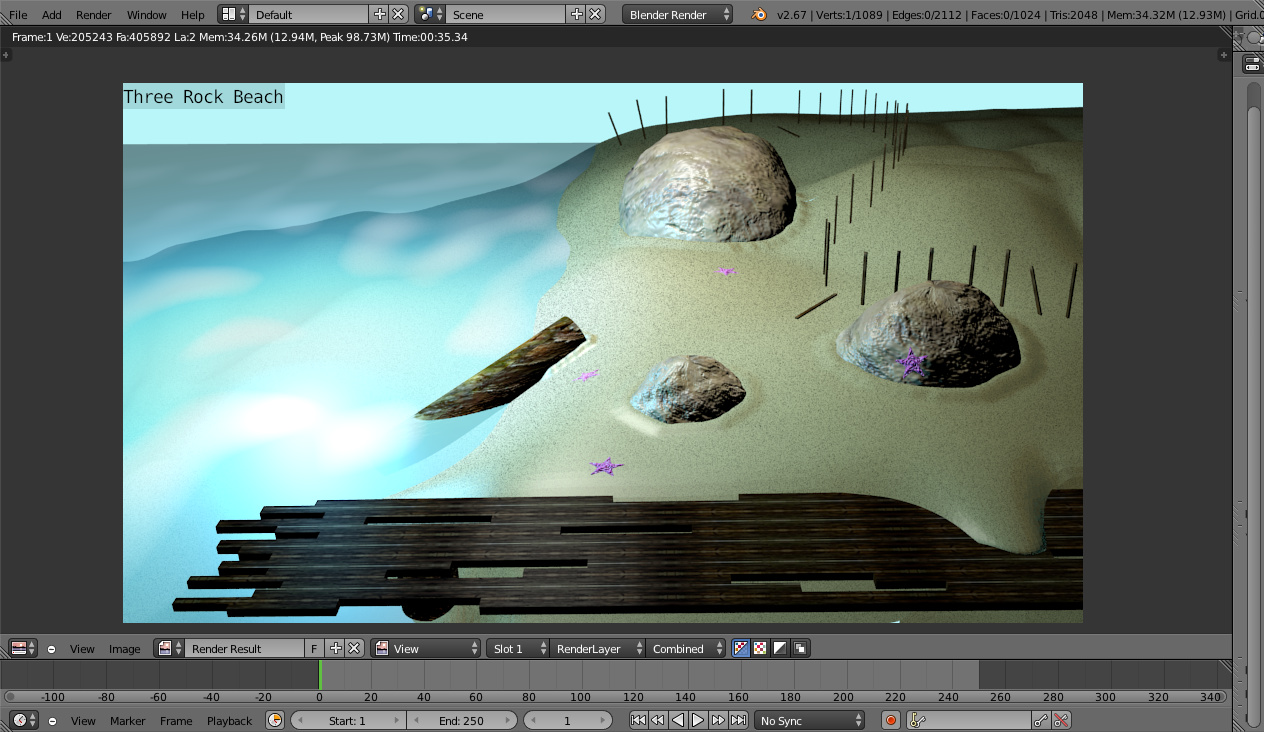The image size is (1264, 732).
Task: Open the Combined pass dropdown
Action: pyautogui.click(x=686, y=648)
